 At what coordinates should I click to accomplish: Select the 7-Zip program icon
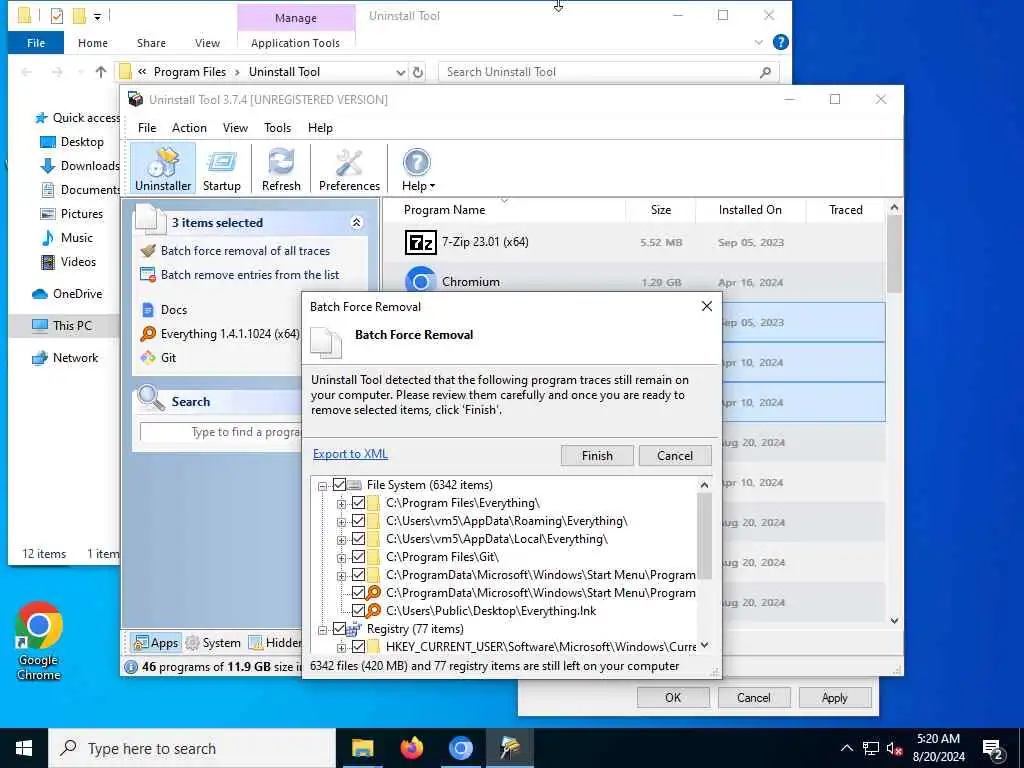click(x=420, y=242)
